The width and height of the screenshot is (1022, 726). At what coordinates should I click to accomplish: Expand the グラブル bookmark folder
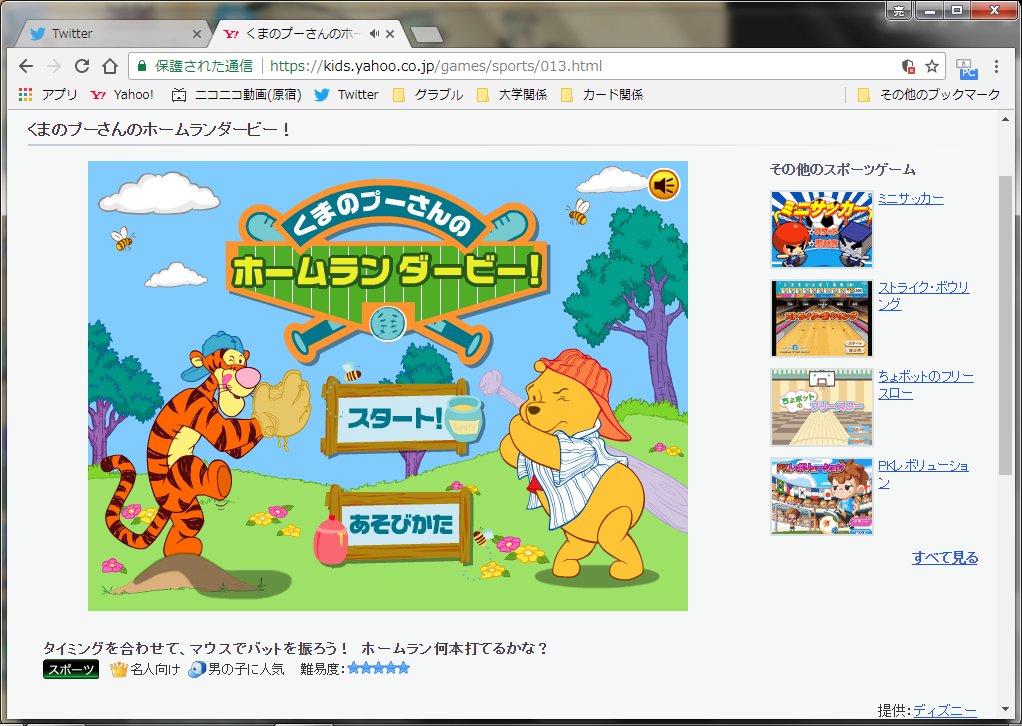[428, 94]
